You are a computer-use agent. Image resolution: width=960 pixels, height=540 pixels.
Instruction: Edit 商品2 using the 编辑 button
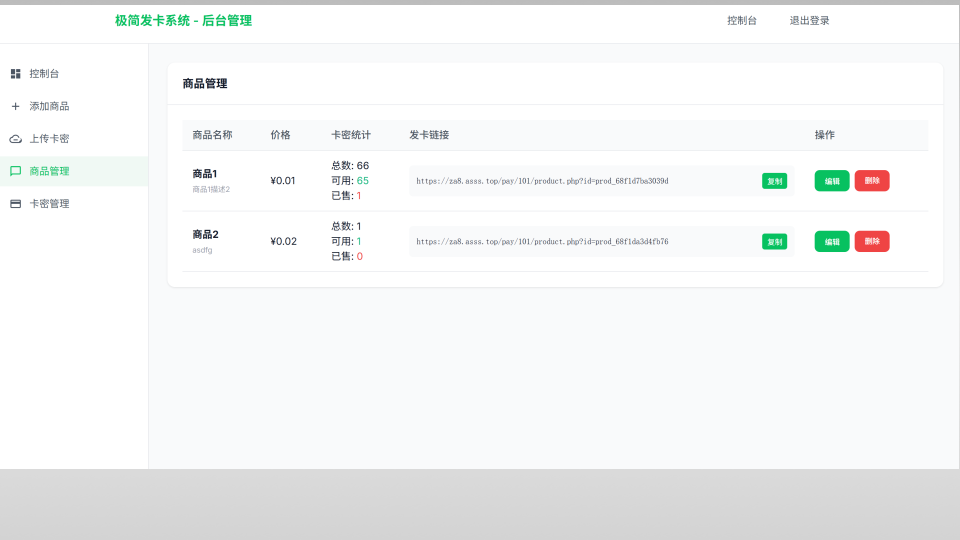click(831, 241)
